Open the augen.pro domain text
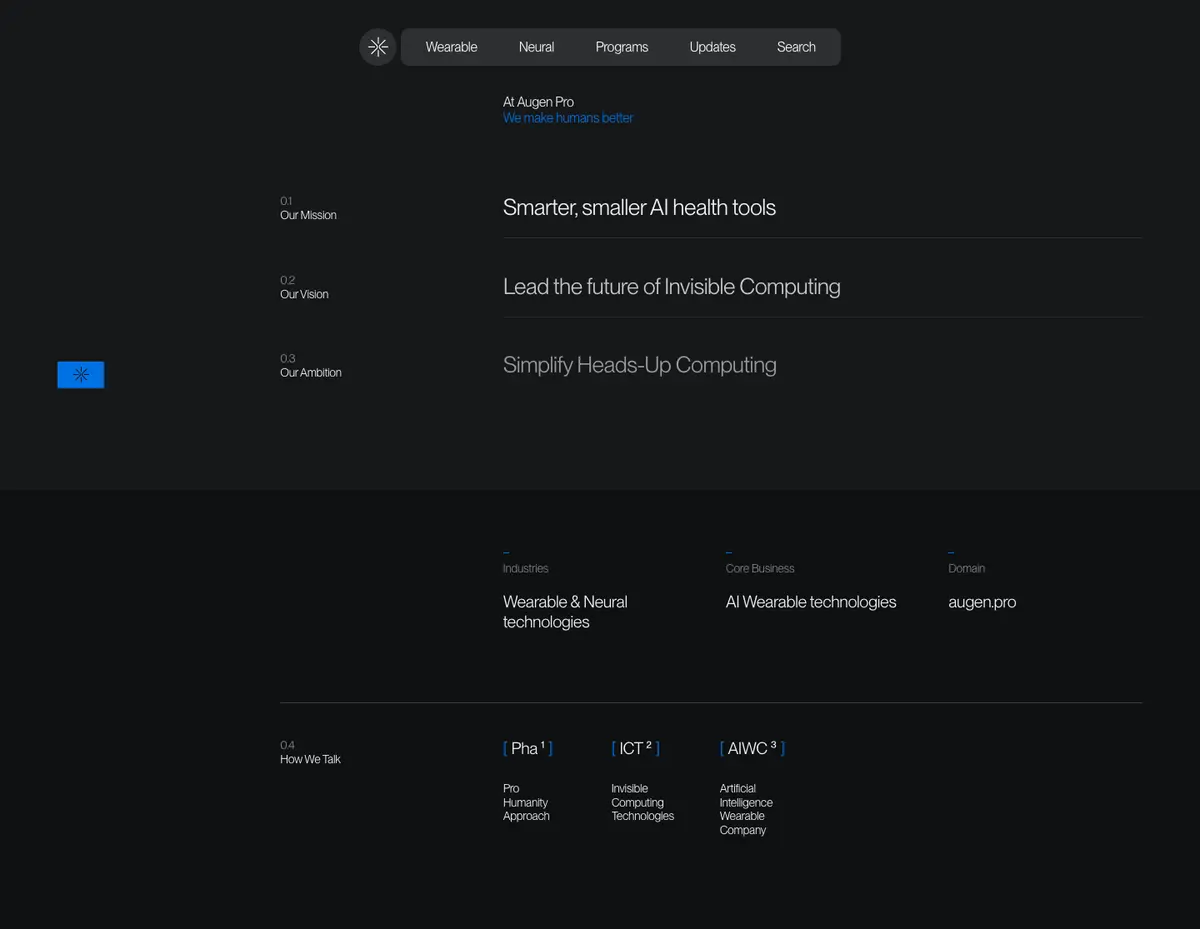 pyautogui.click(x=982, y=602)
